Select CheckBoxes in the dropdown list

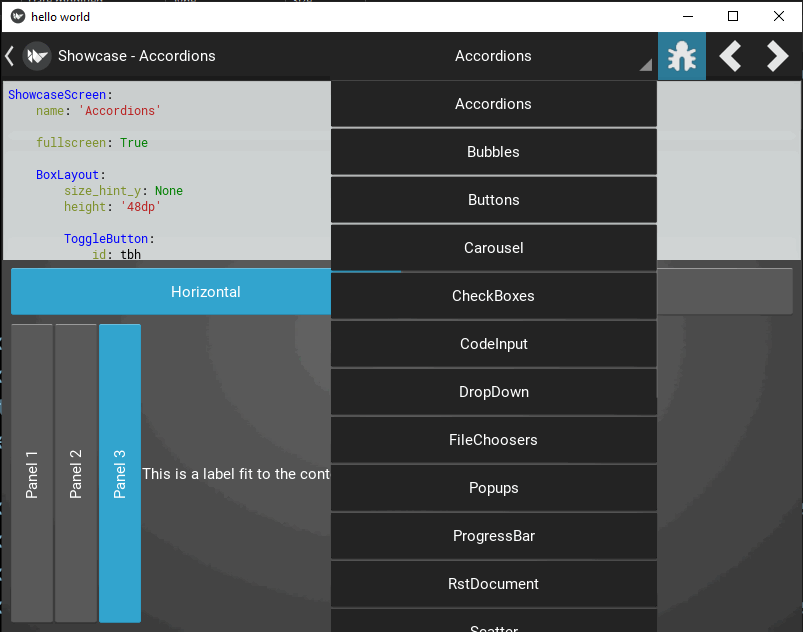tap(494, 296)
